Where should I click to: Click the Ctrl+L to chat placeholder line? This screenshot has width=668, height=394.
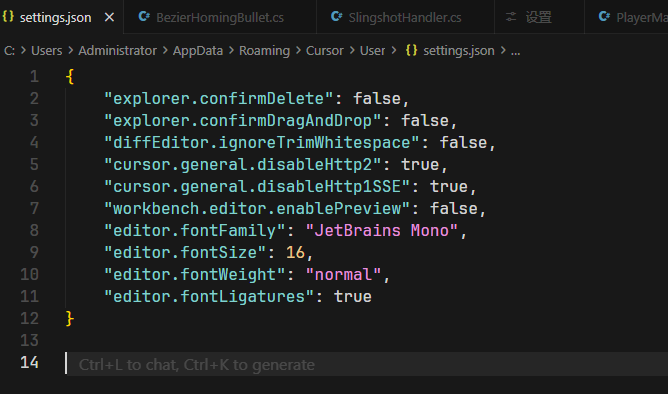coord(197,365)
